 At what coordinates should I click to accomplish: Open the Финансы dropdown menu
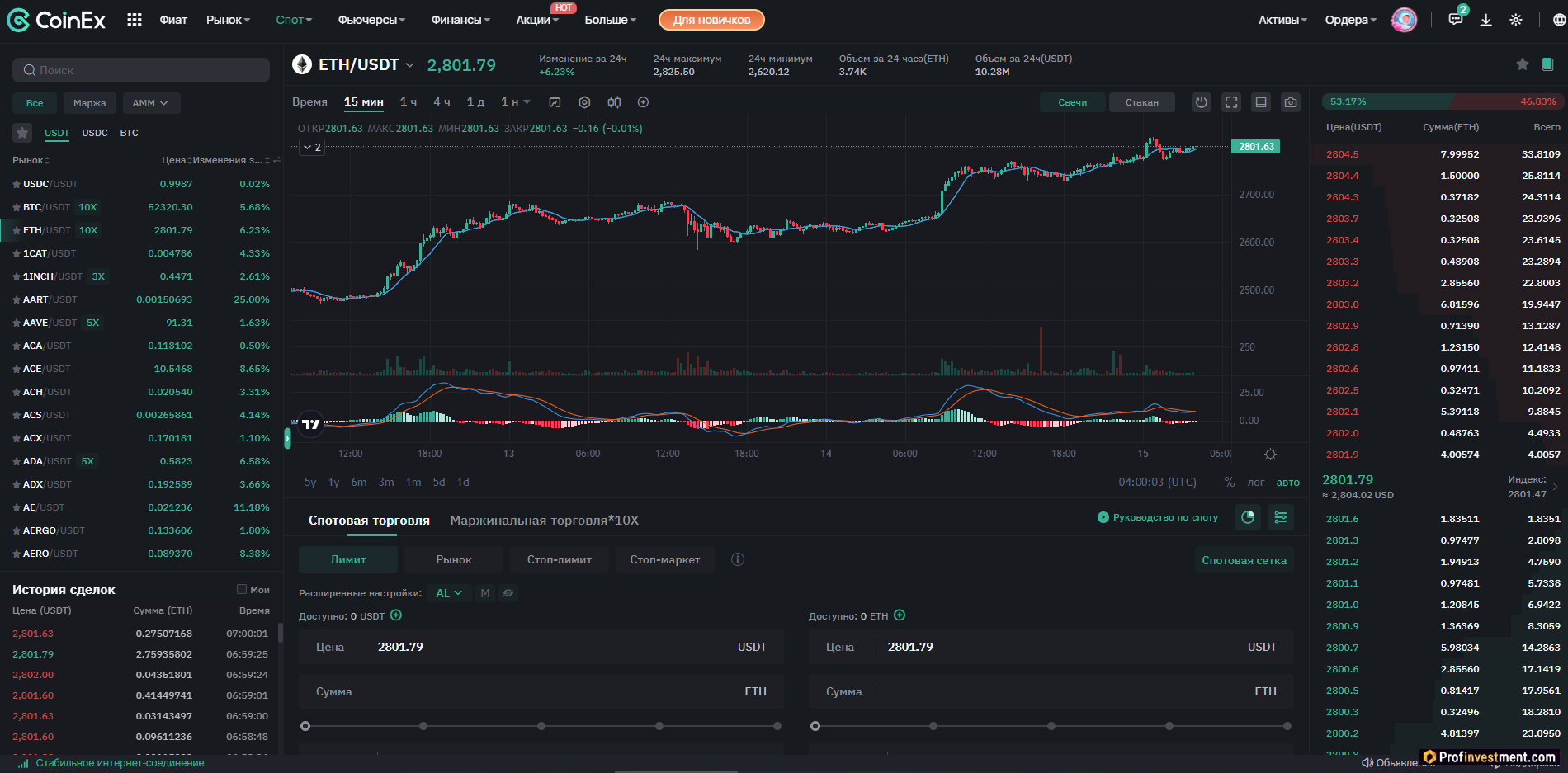460,20
